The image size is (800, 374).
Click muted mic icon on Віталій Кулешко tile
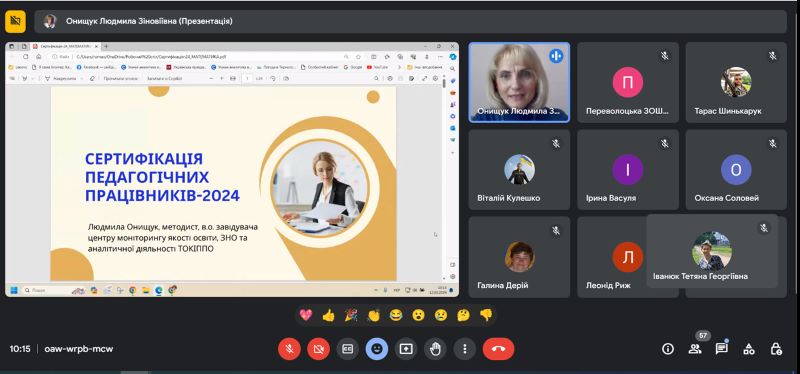pyautogui.click(x=556, y=144)
